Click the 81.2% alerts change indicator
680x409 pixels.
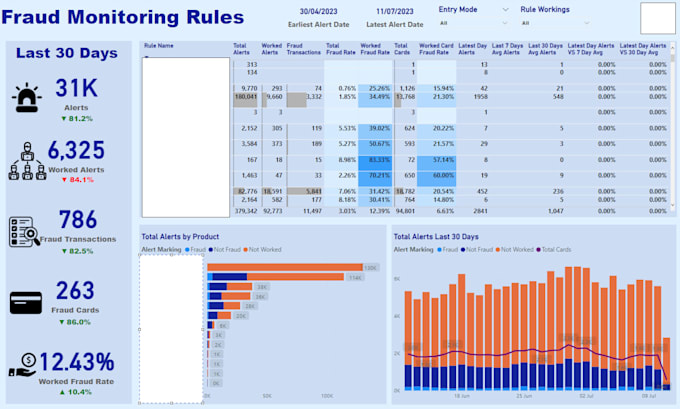(77, 118)
